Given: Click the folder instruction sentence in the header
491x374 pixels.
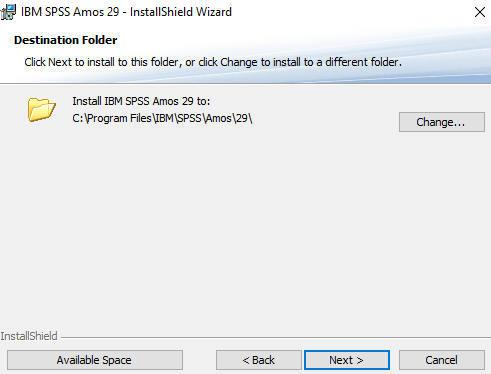Looking at the screenshot, I should (213, 62).
